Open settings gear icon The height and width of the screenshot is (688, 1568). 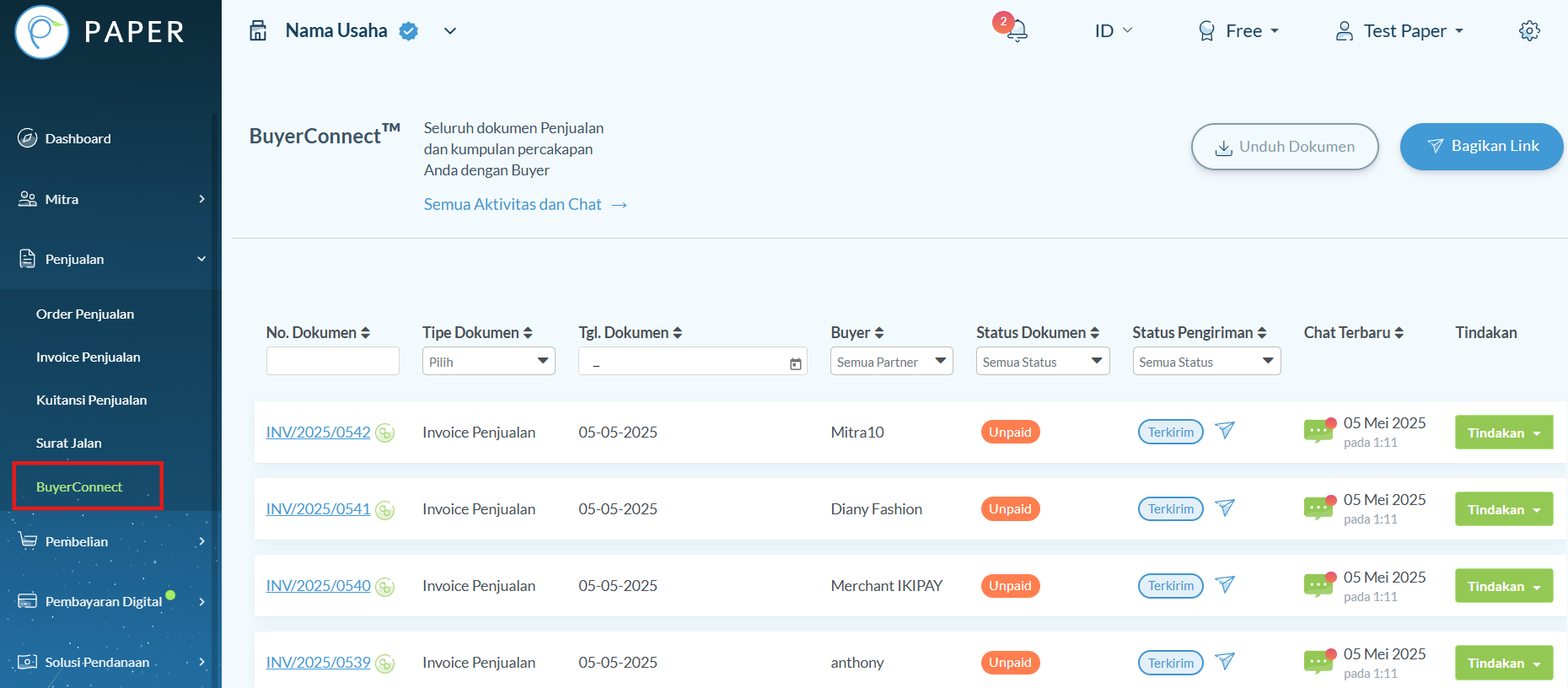1529,31
